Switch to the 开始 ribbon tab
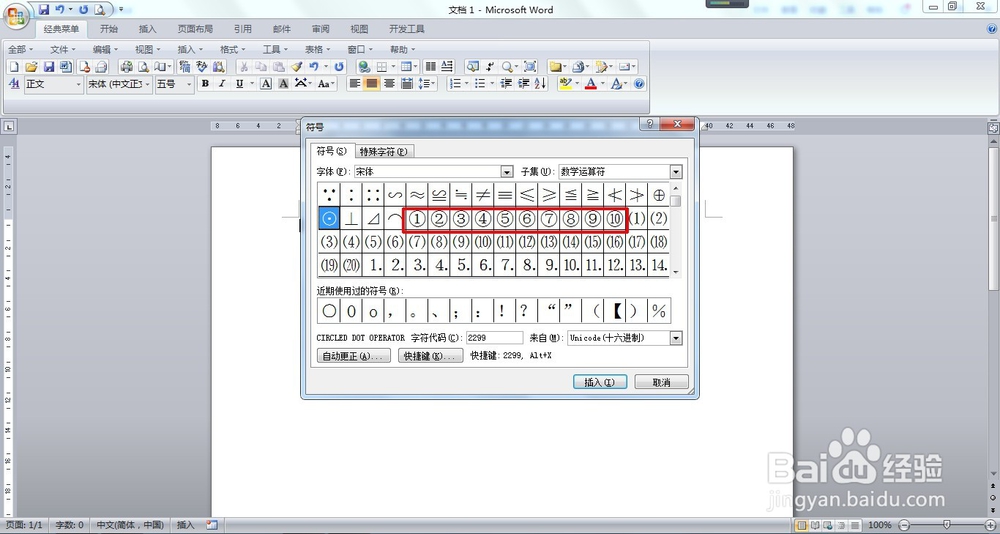 pos(109,29)
